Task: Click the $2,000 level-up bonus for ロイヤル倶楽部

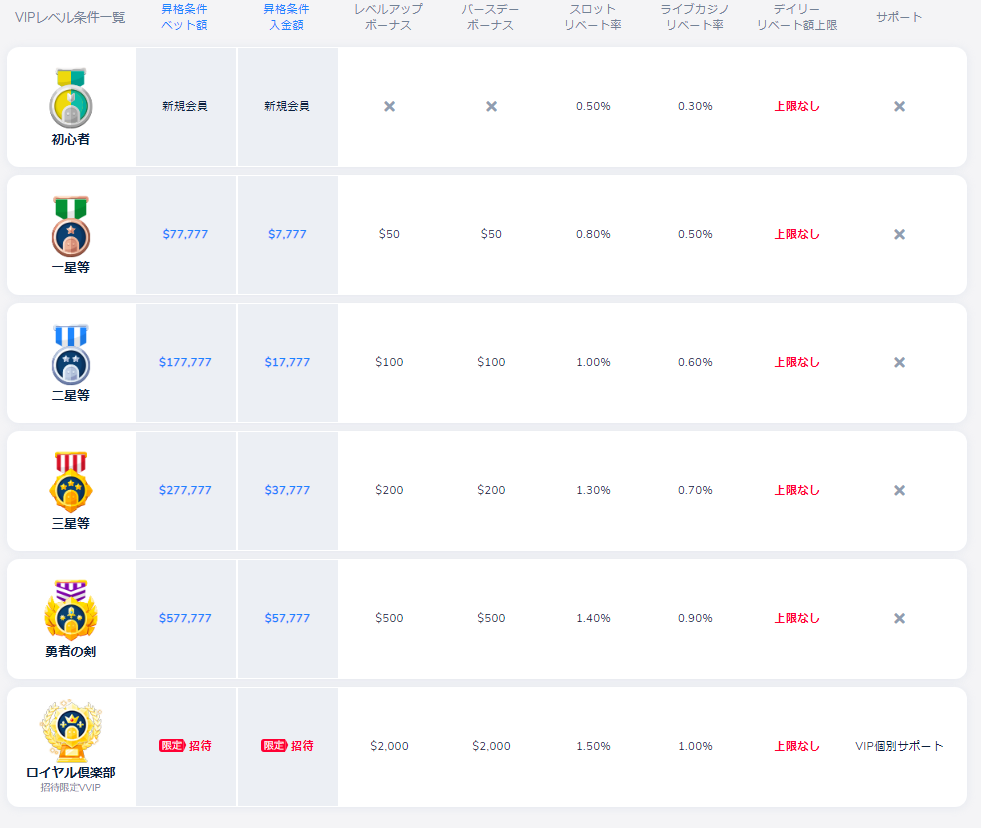Action: click(x=389, y=746)
